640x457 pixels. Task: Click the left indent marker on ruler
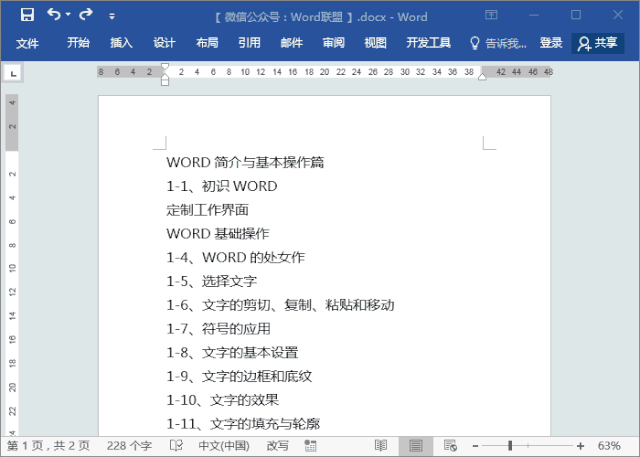click(x=165, y=80)
